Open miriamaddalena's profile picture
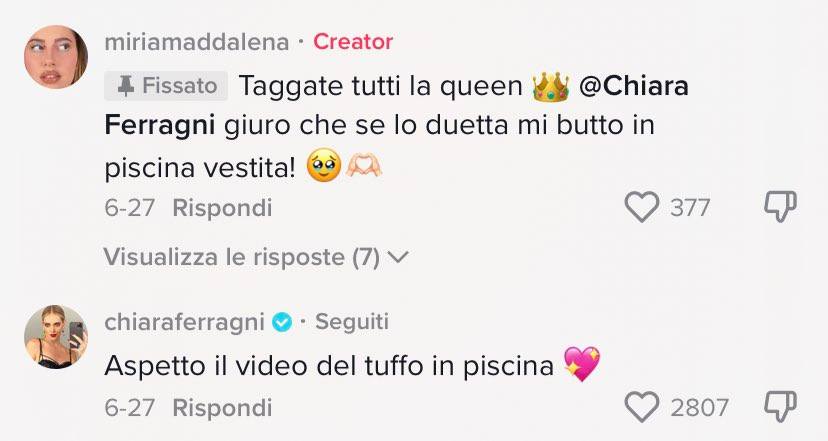The width and height of the screenshot is (828, 441). (56, 57)
